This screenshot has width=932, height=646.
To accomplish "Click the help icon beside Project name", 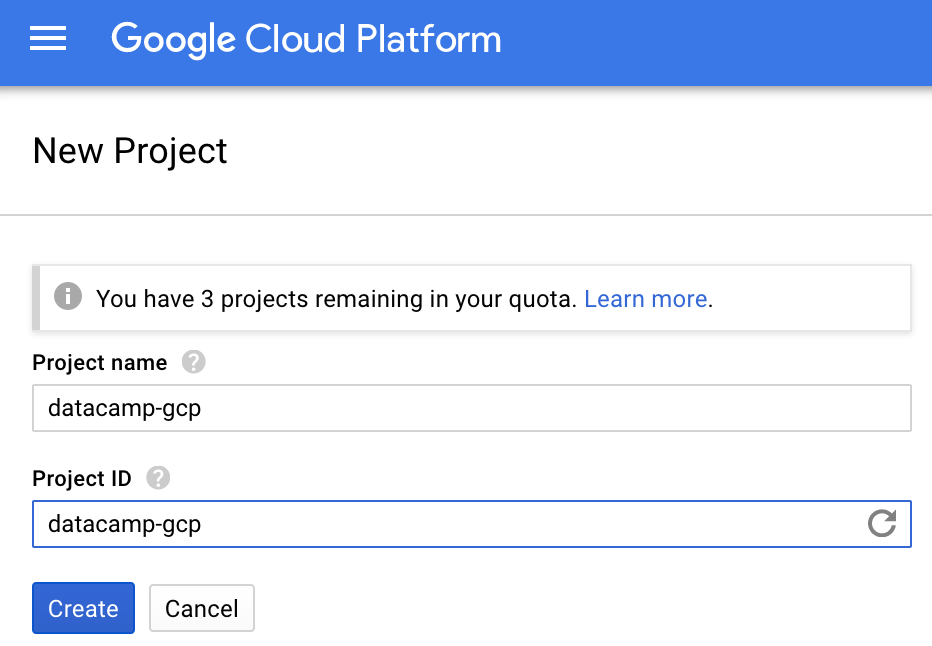I will (x=193, y=363).
